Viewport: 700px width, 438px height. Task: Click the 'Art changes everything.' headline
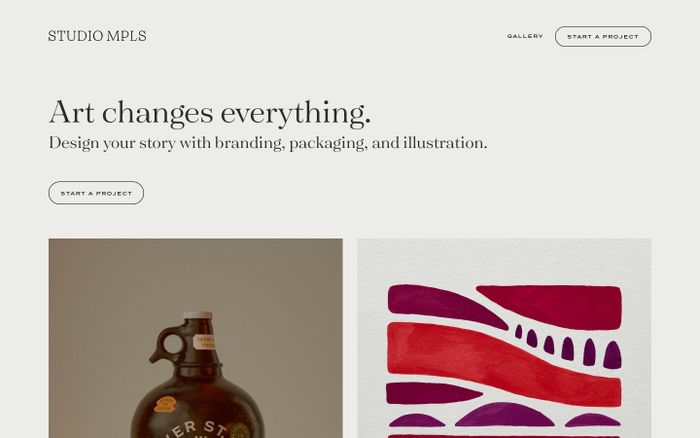pos(209,112)
